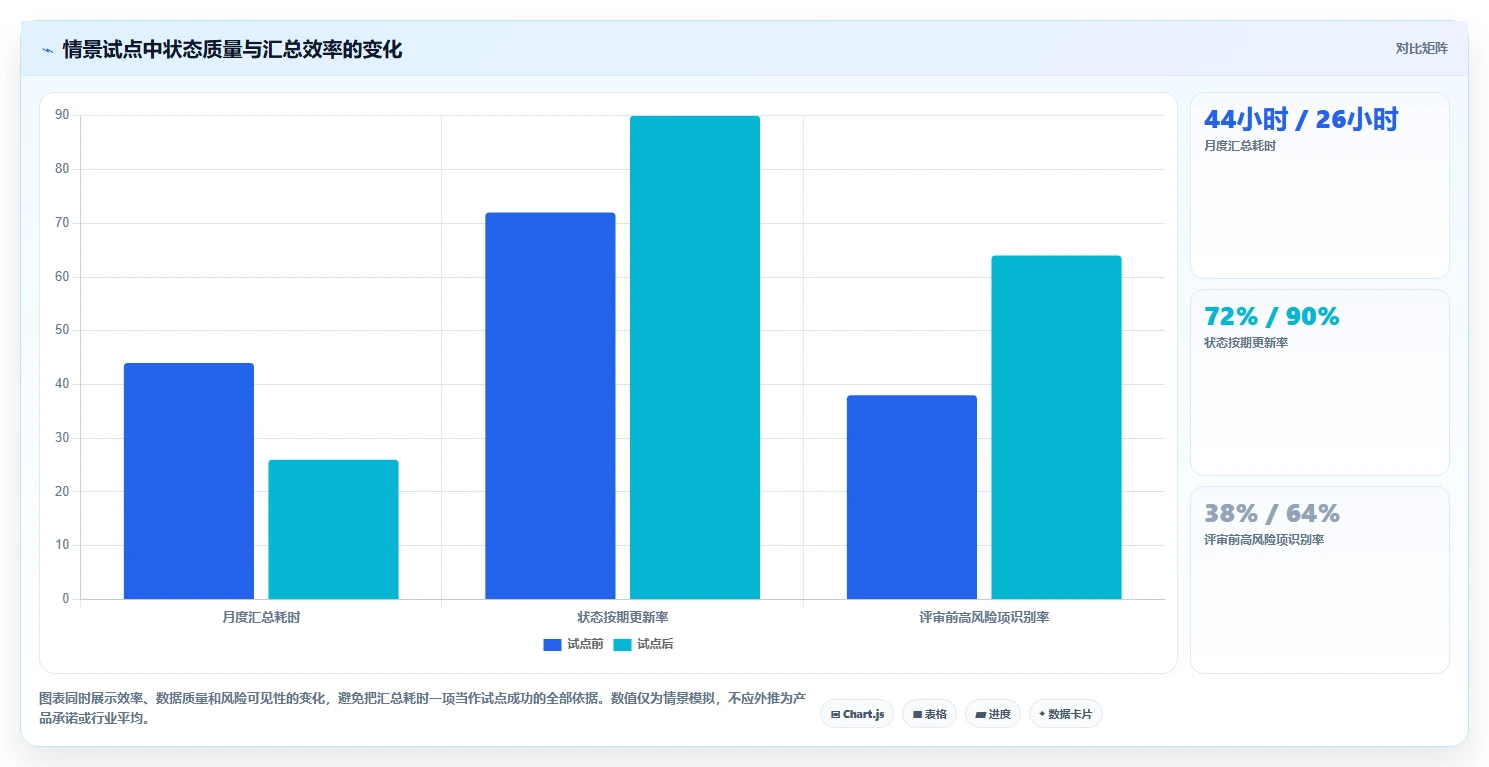
Task: Click the y-axis tick labeled 30
Action: 63,438
